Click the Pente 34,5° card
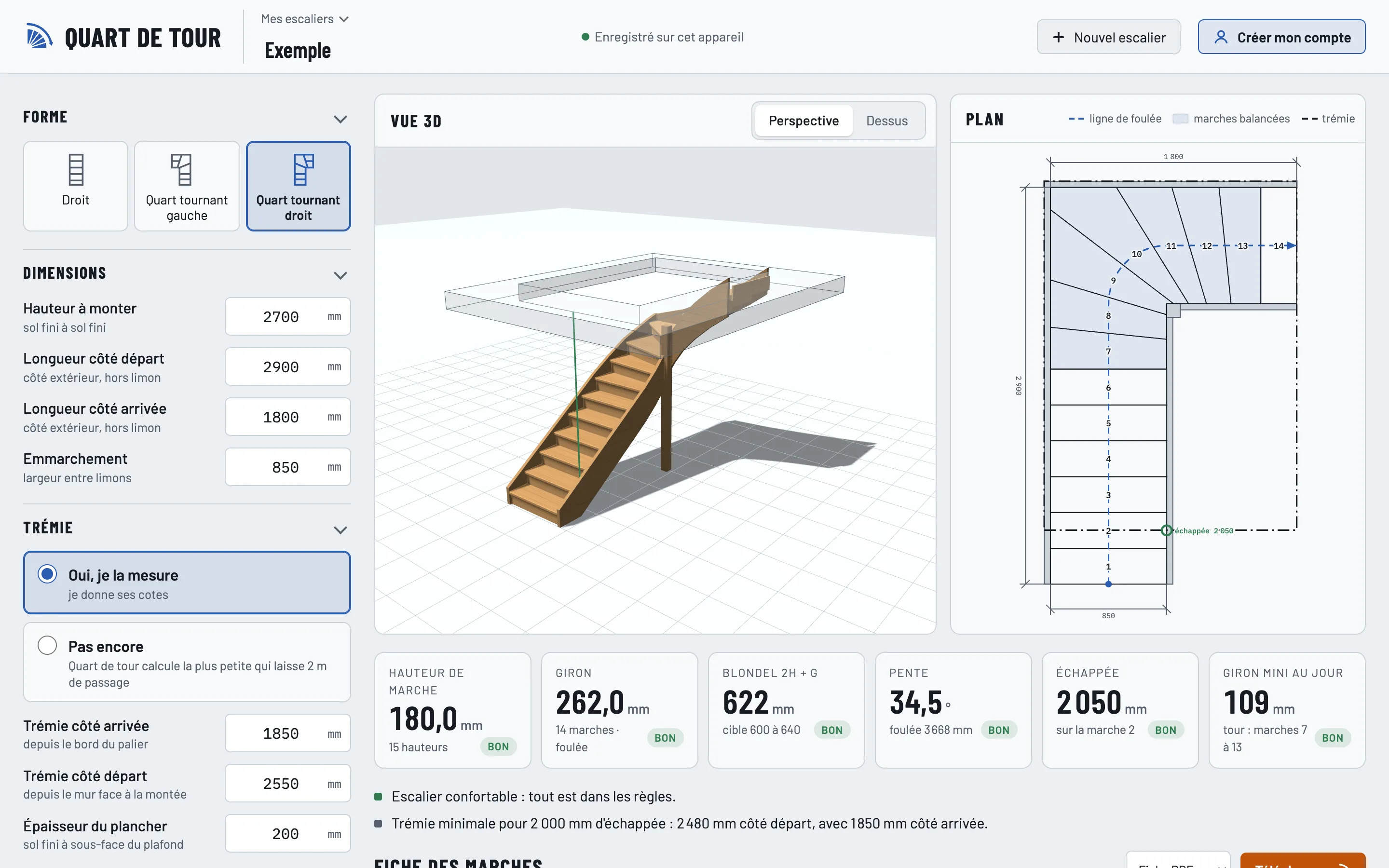The width and height of the screenshot is (1389, 868). click(953, 710)
